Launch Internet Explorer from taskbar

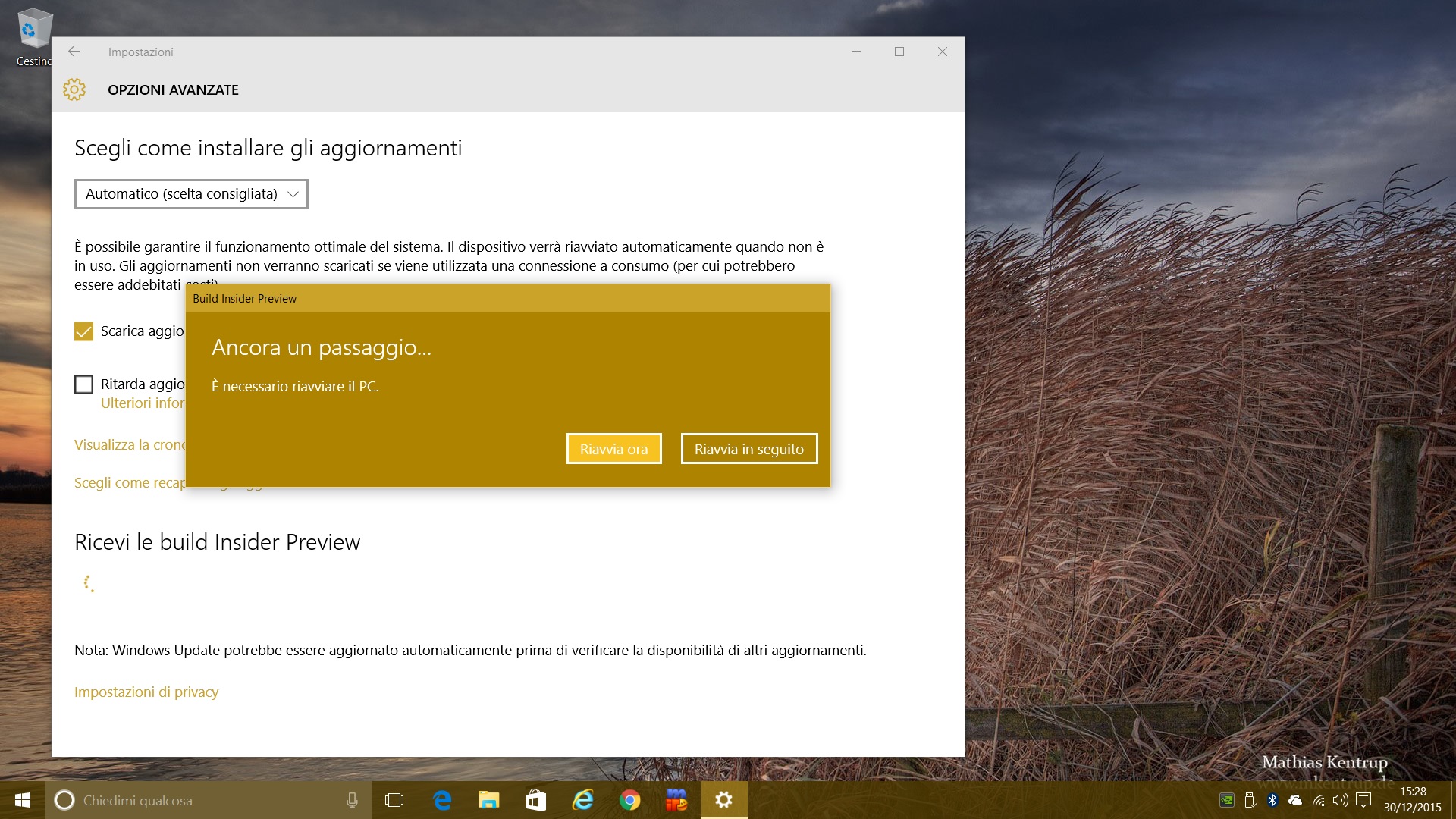pos(582,800)
